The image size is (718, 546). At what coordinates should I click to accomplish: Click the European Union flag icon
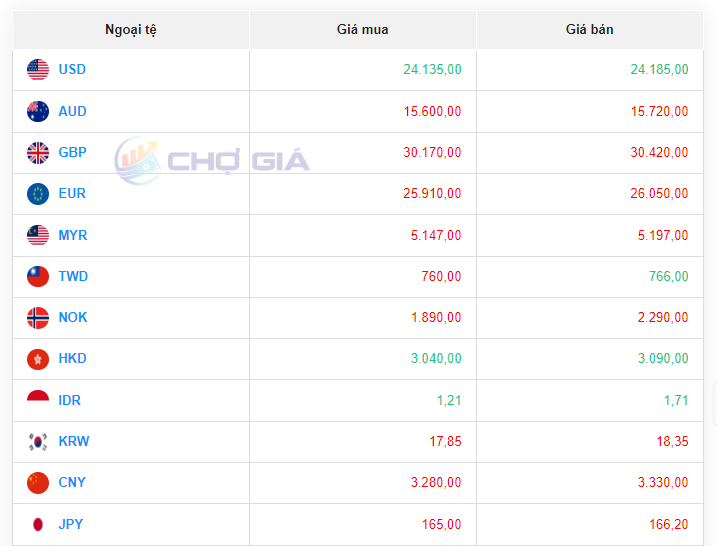click(38, 194)
